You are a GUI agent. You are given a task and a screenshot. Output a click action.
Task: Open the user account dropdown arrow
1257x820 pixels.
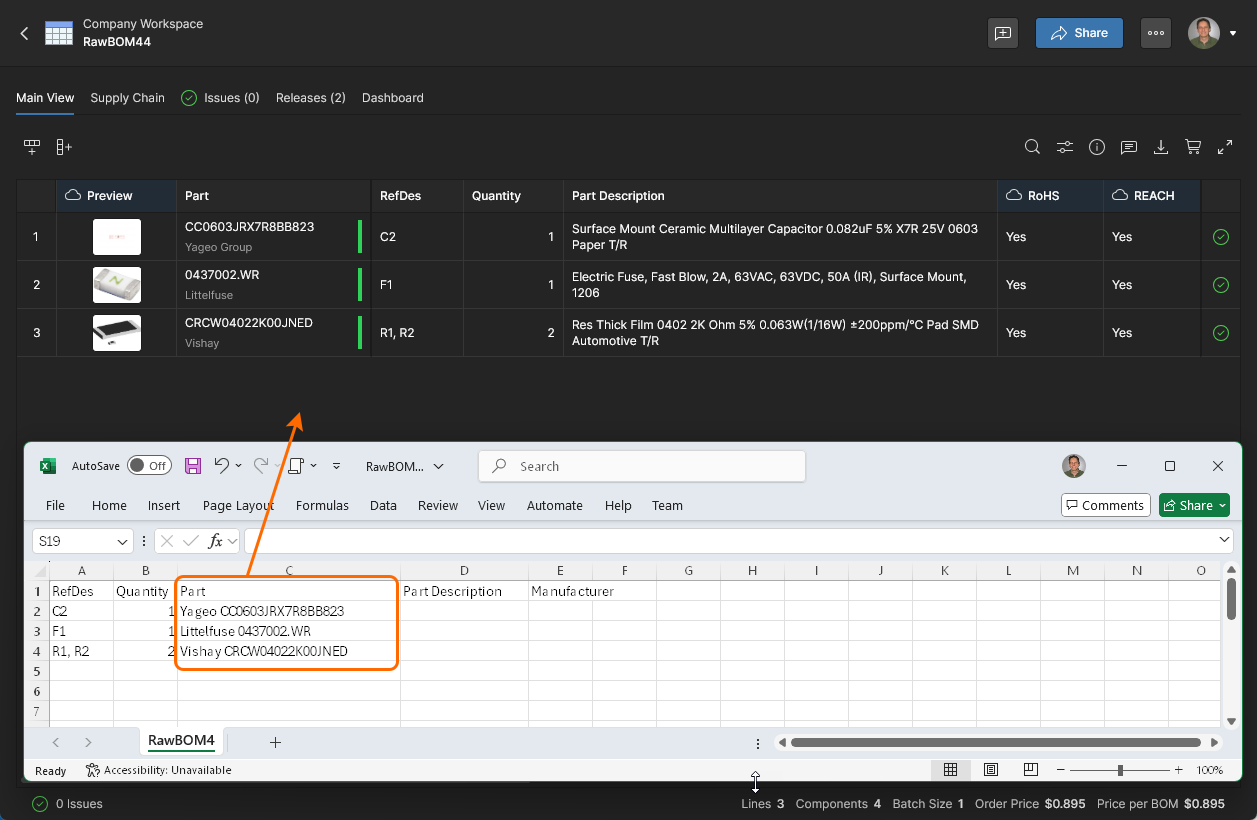(x=1233, y=33)
